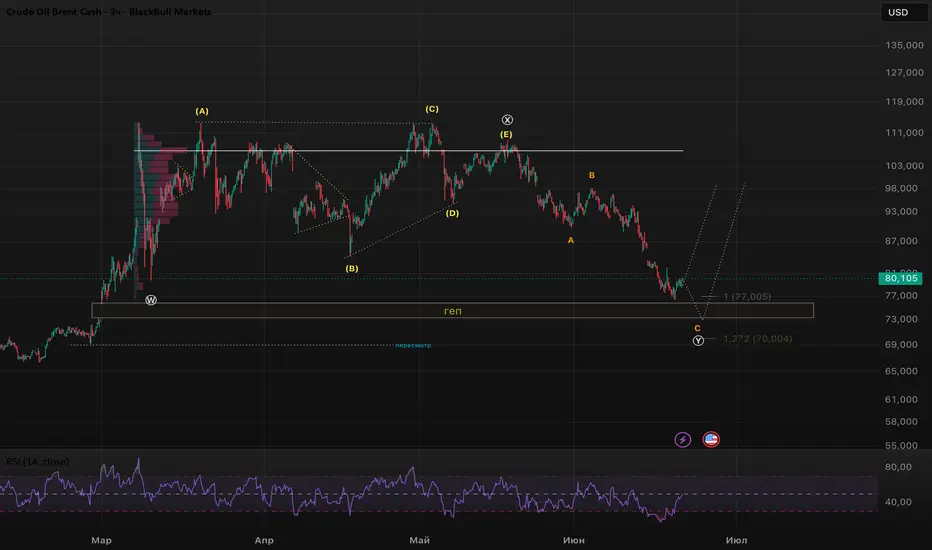Select the yellow (E) wave label
Viewport: 932px width, 550px height.
tap(506, 134)
